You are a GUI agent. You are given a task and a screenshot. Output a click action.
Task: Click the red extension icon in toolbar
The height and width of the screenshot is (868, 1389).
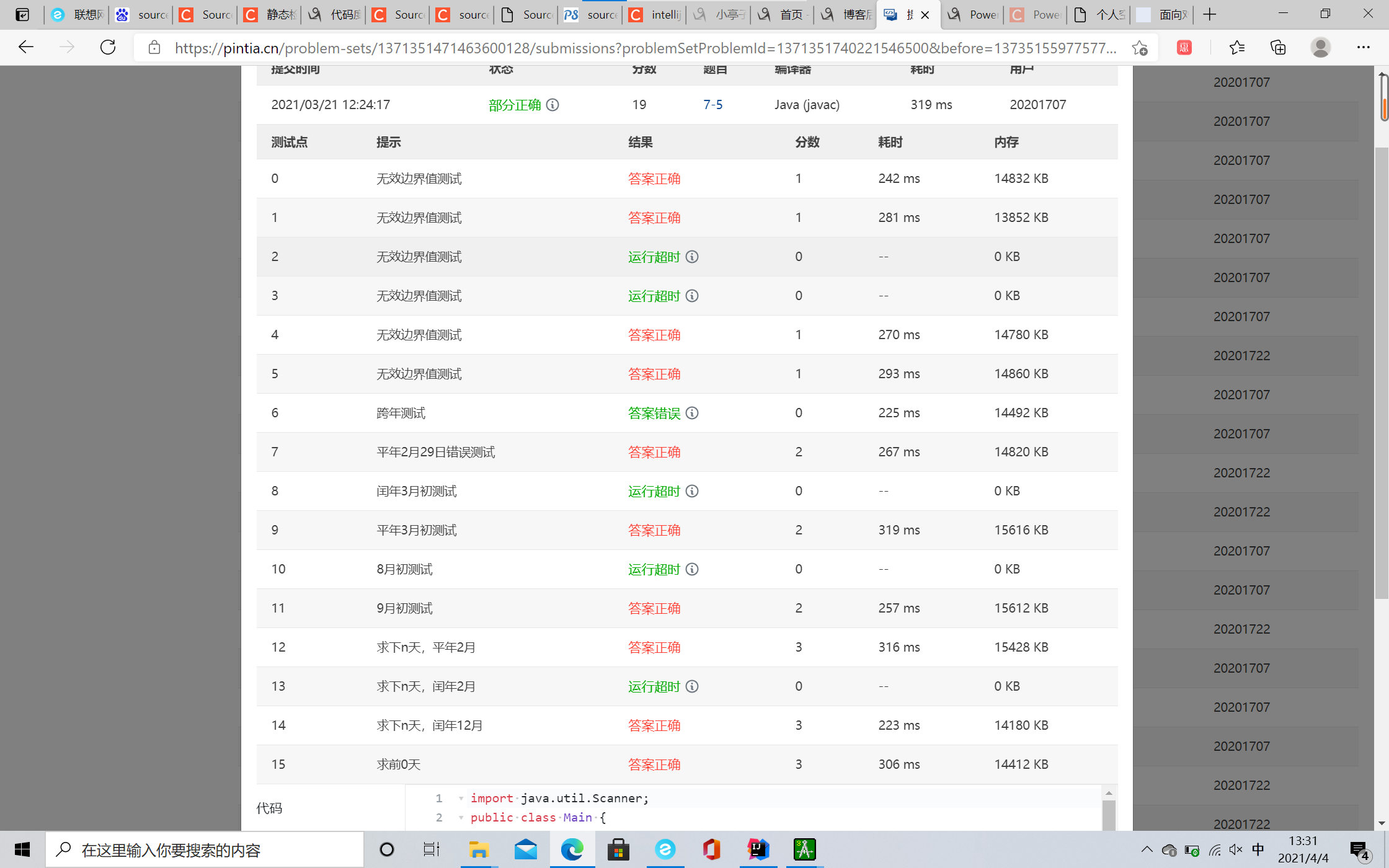click(x=1184, y=47)
